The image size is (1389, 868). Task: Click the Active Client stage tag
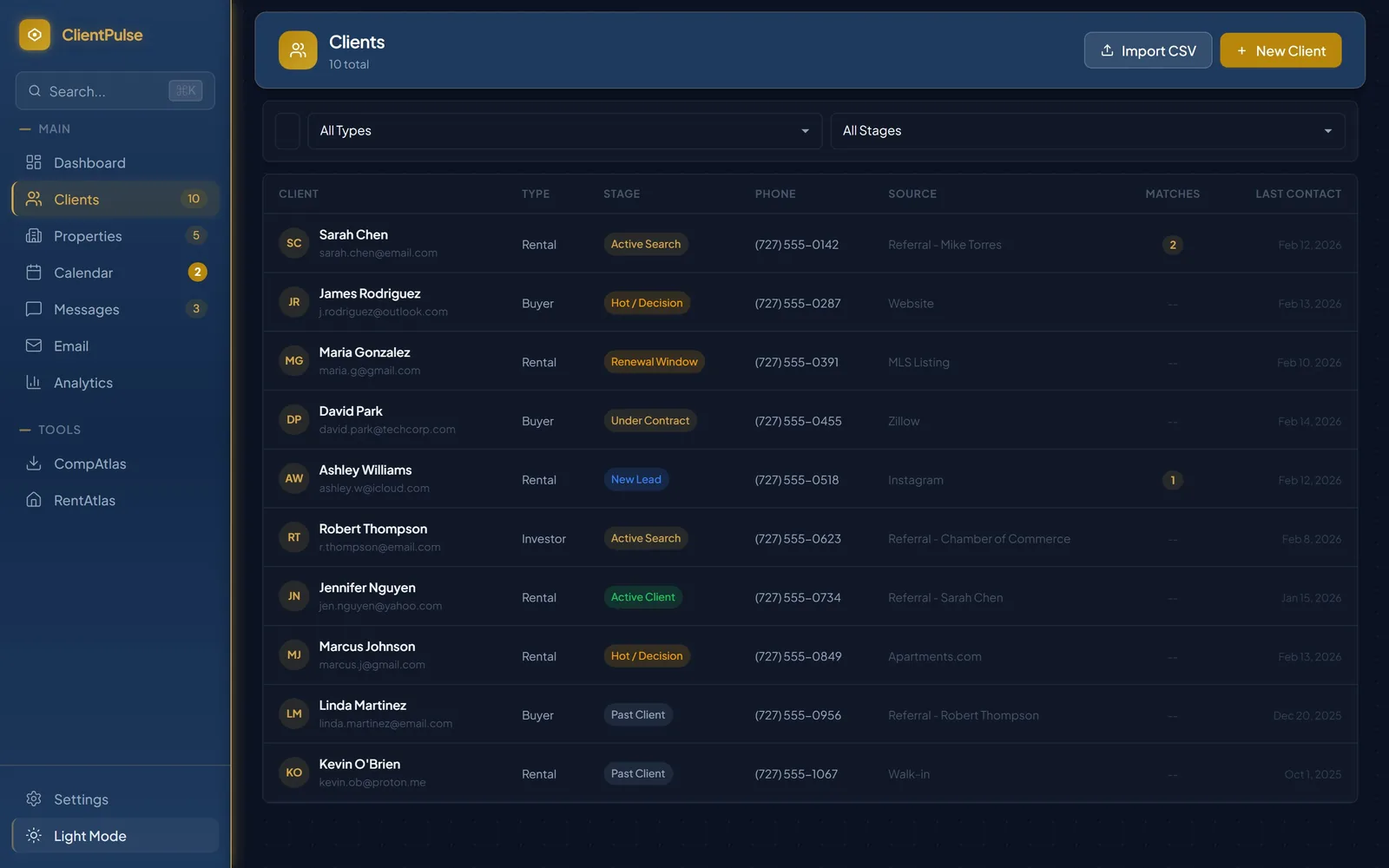tap(642, 597)
